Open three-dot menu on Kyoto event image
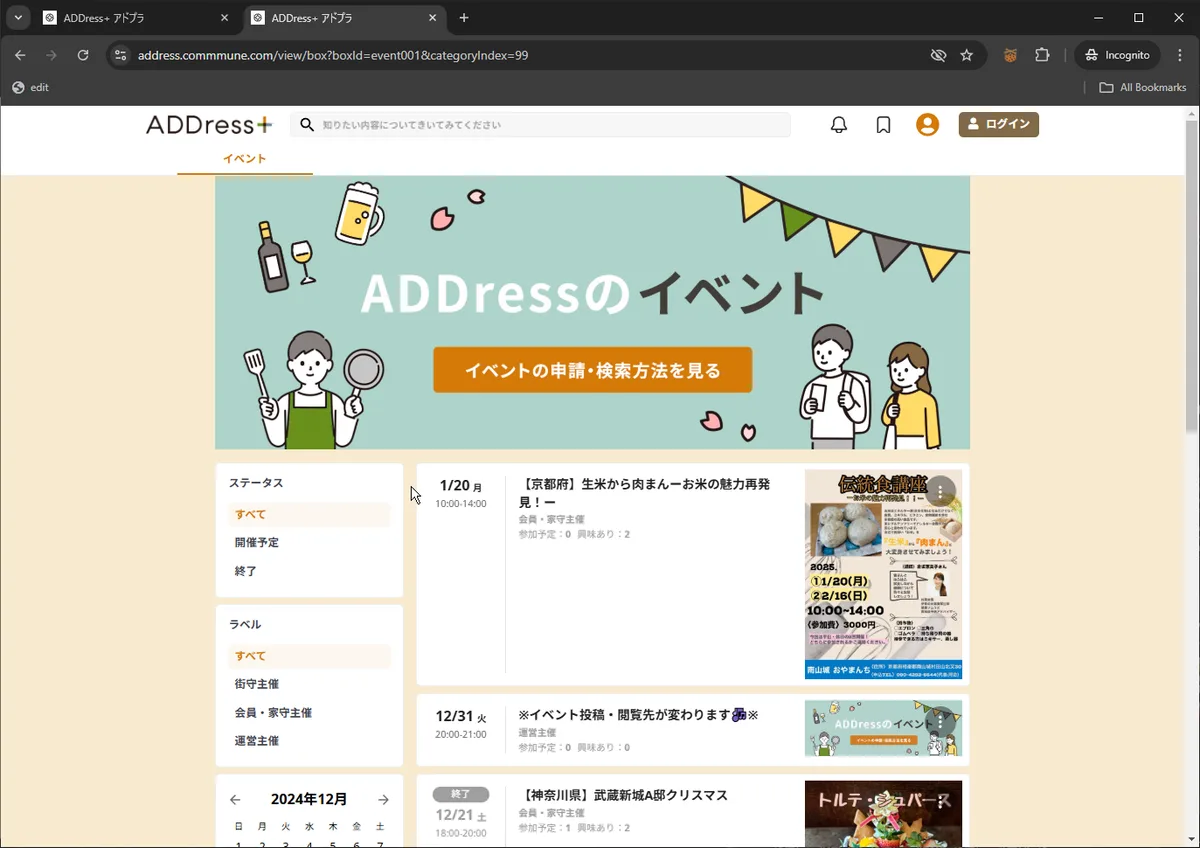The width and height of the screenshot is (1200, 848). (940, 491)
